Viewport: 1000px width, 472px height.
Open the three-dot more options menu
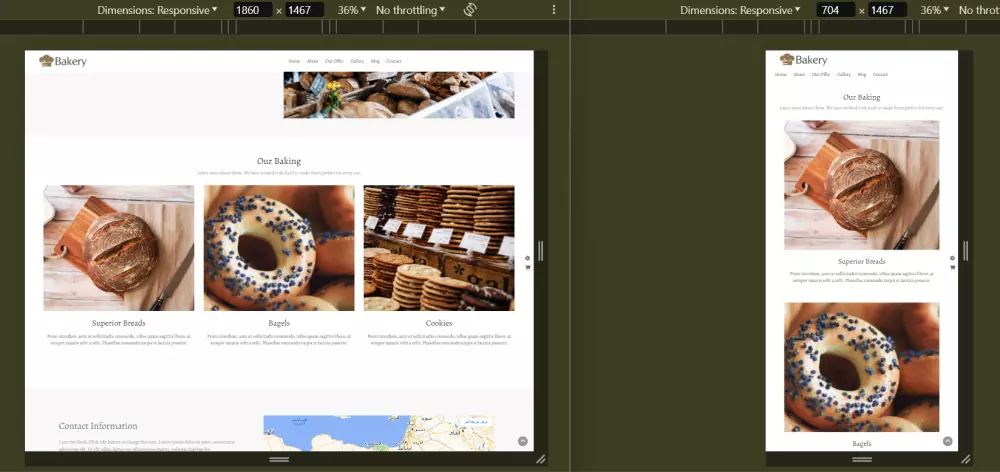tap(554, 10)
